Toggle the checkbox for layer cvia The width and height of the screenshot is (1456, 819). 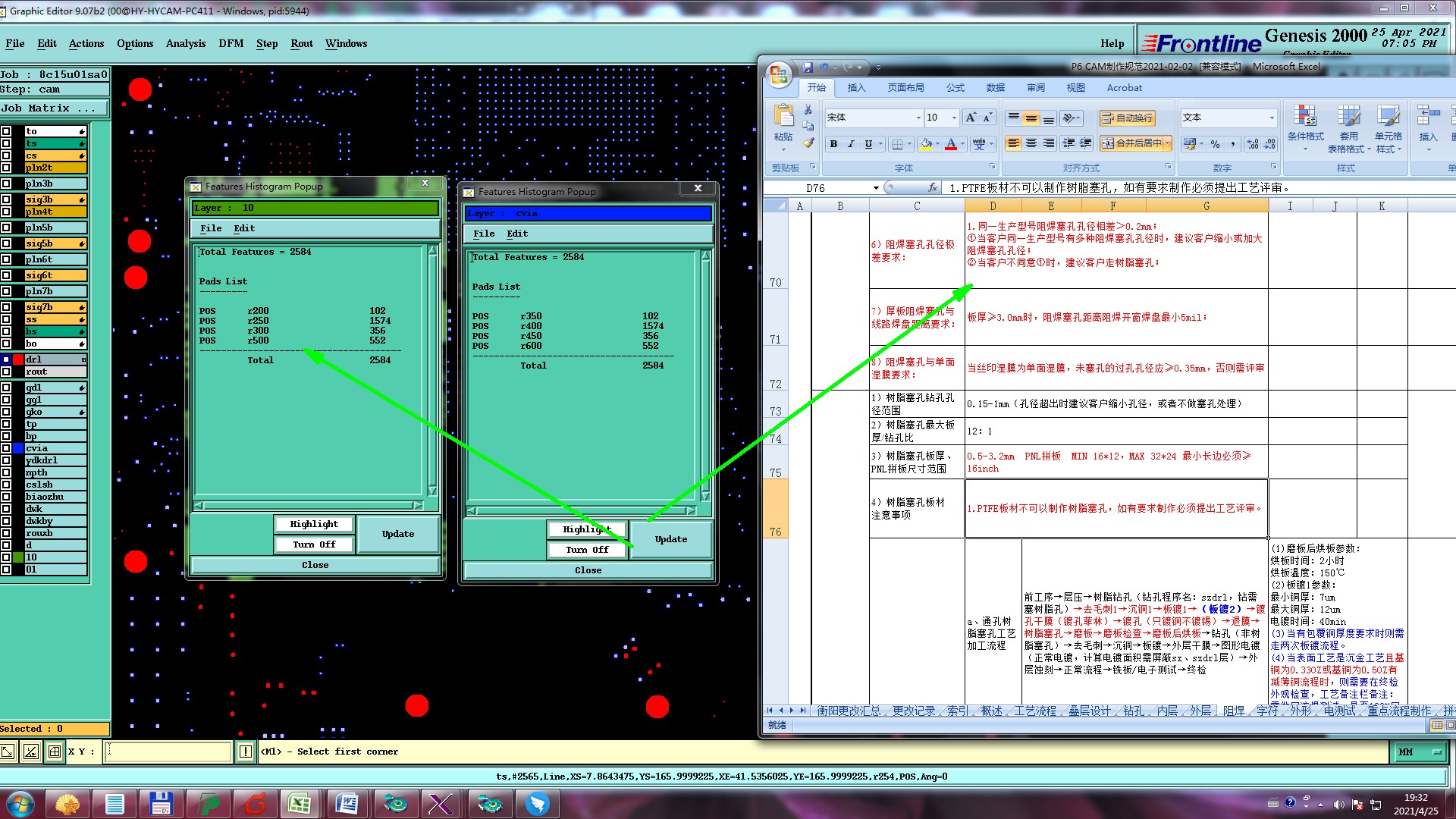6,448
